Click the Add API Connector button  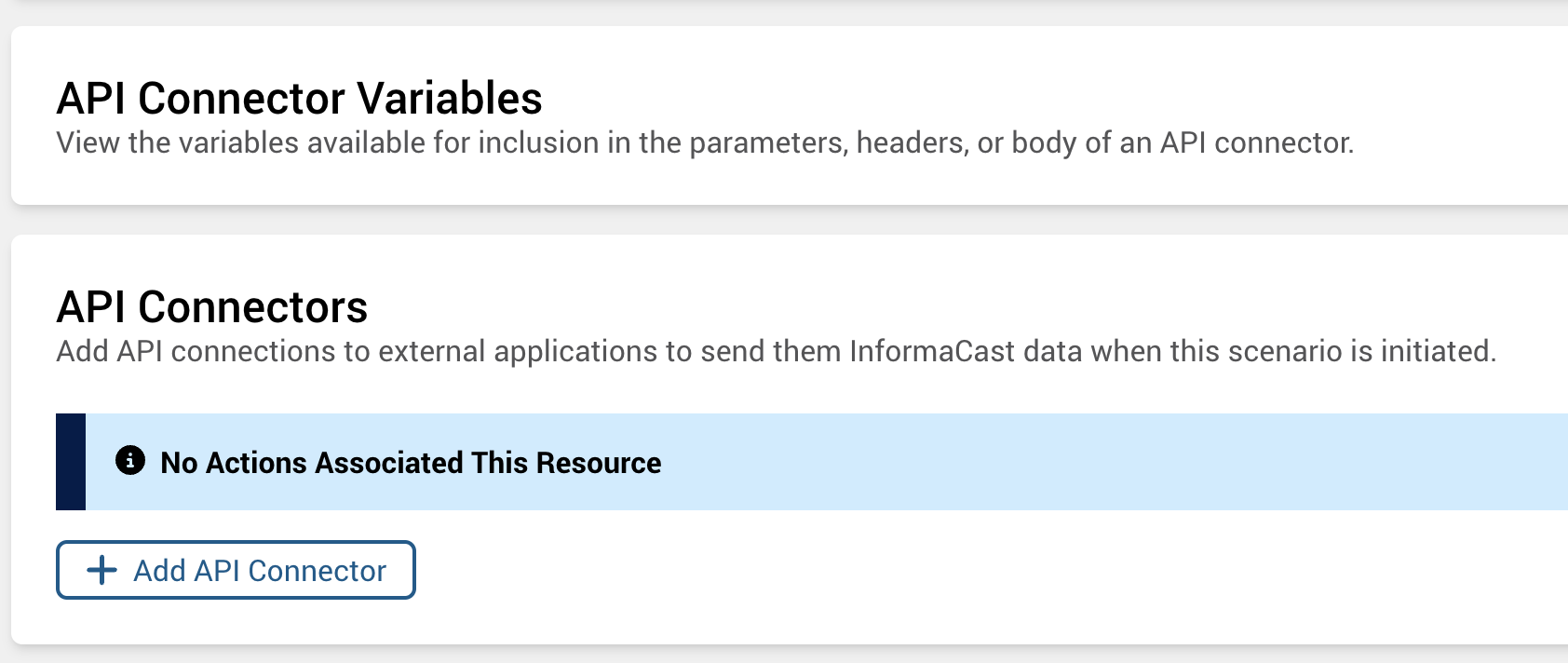coord(236,570)
